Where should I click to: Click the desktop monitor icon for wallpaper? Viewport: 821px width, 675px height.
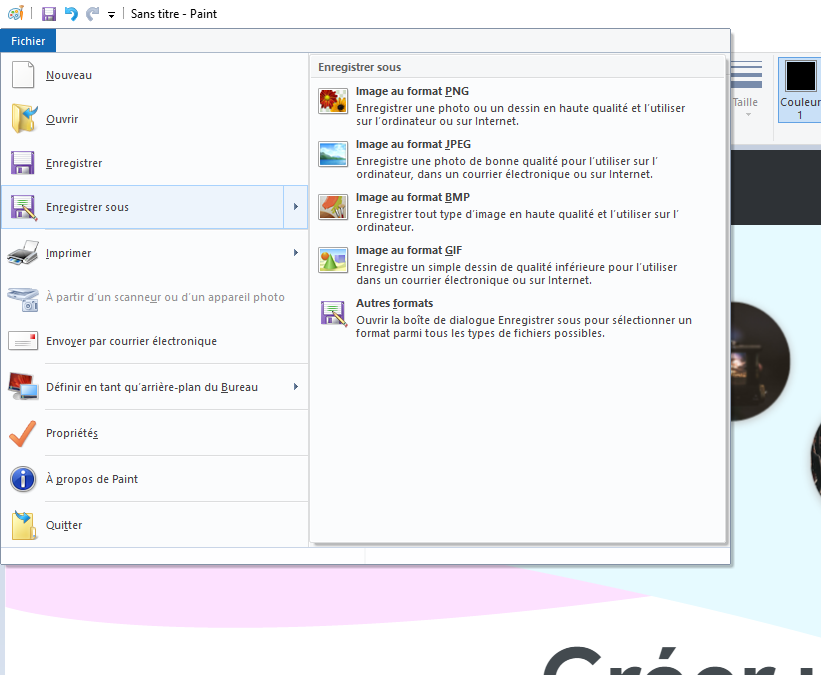pos(23,386)
